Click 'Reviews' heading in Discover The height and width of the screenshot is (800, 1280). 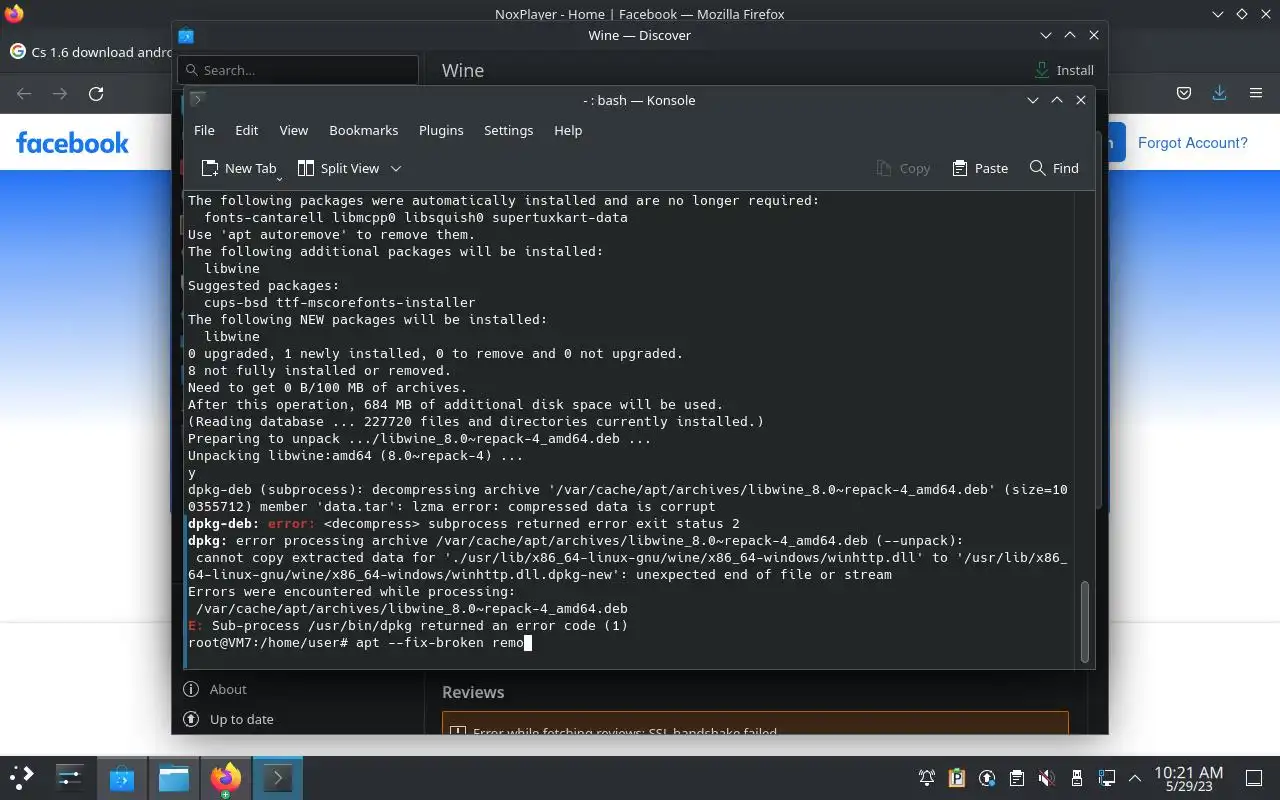(473, 692)
